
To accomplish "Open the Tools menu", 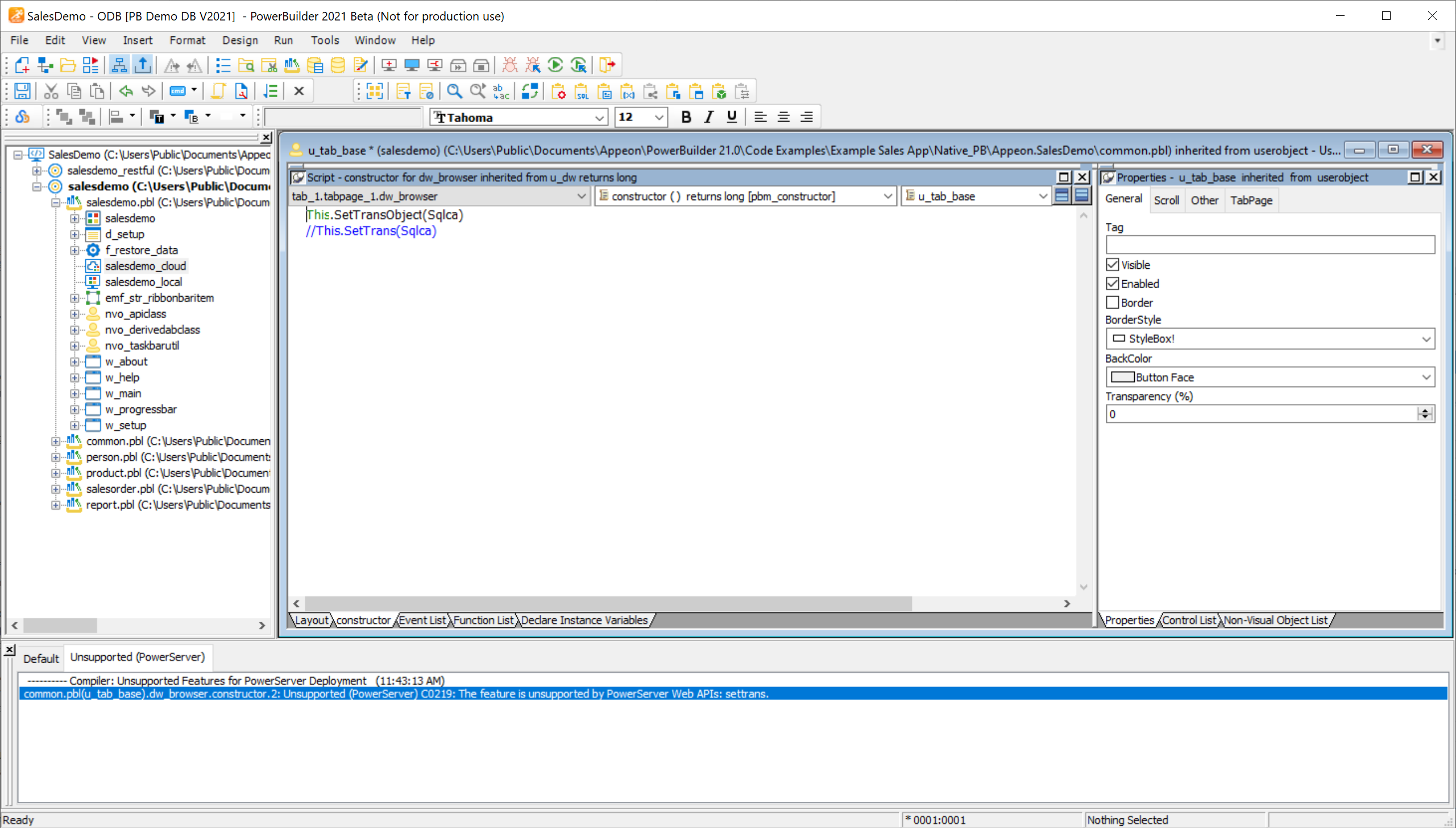I will tap(324, 40).
